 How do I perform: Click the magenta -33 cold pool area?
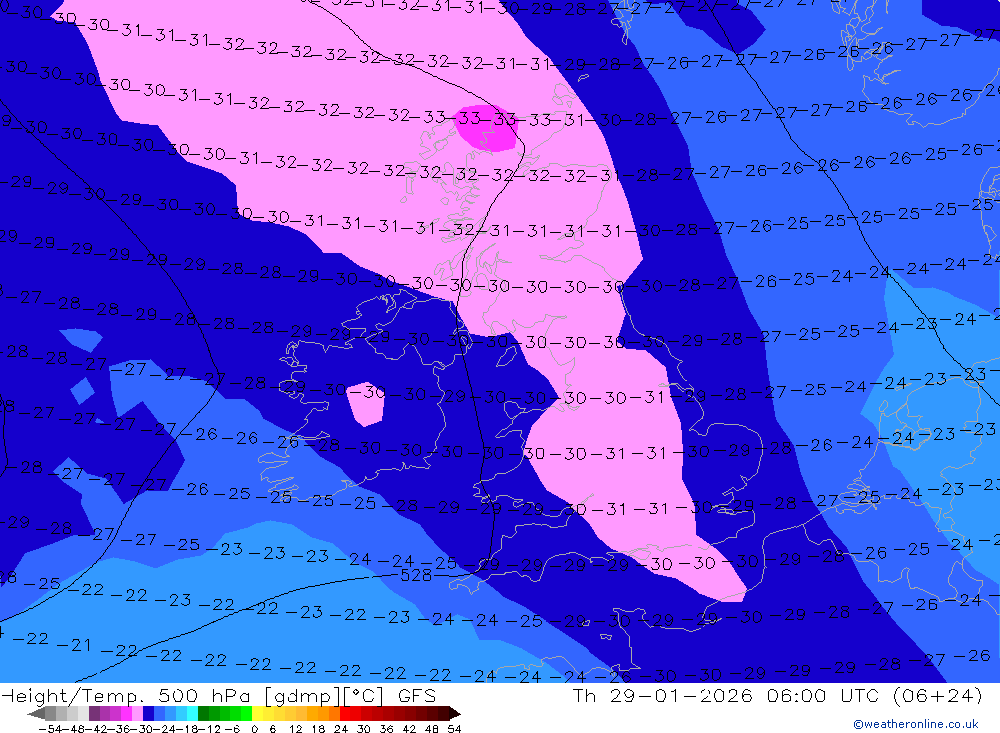click(485, 128)
